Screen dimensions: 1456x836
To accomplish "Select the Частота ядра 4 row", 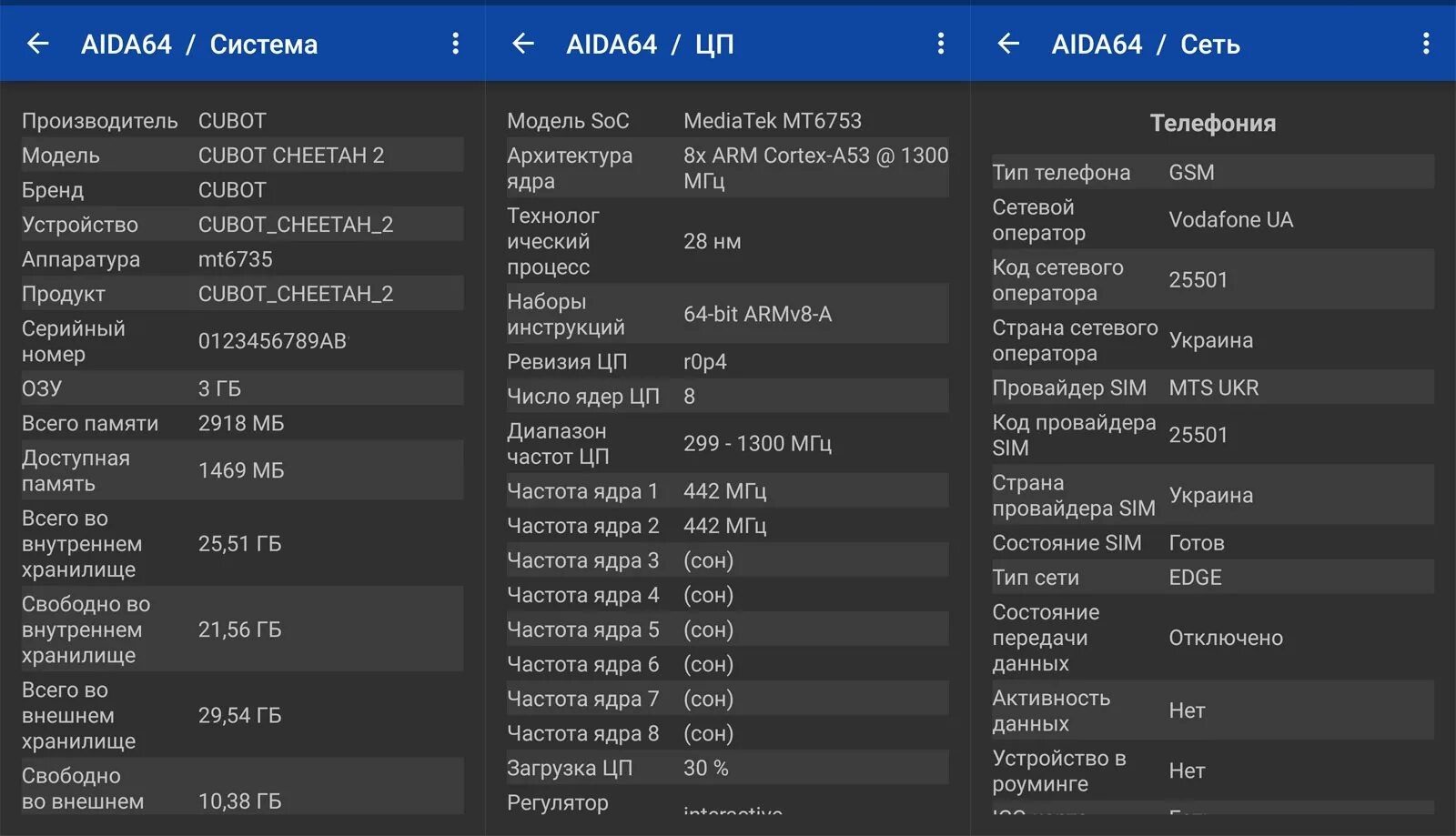I will 728,594.
